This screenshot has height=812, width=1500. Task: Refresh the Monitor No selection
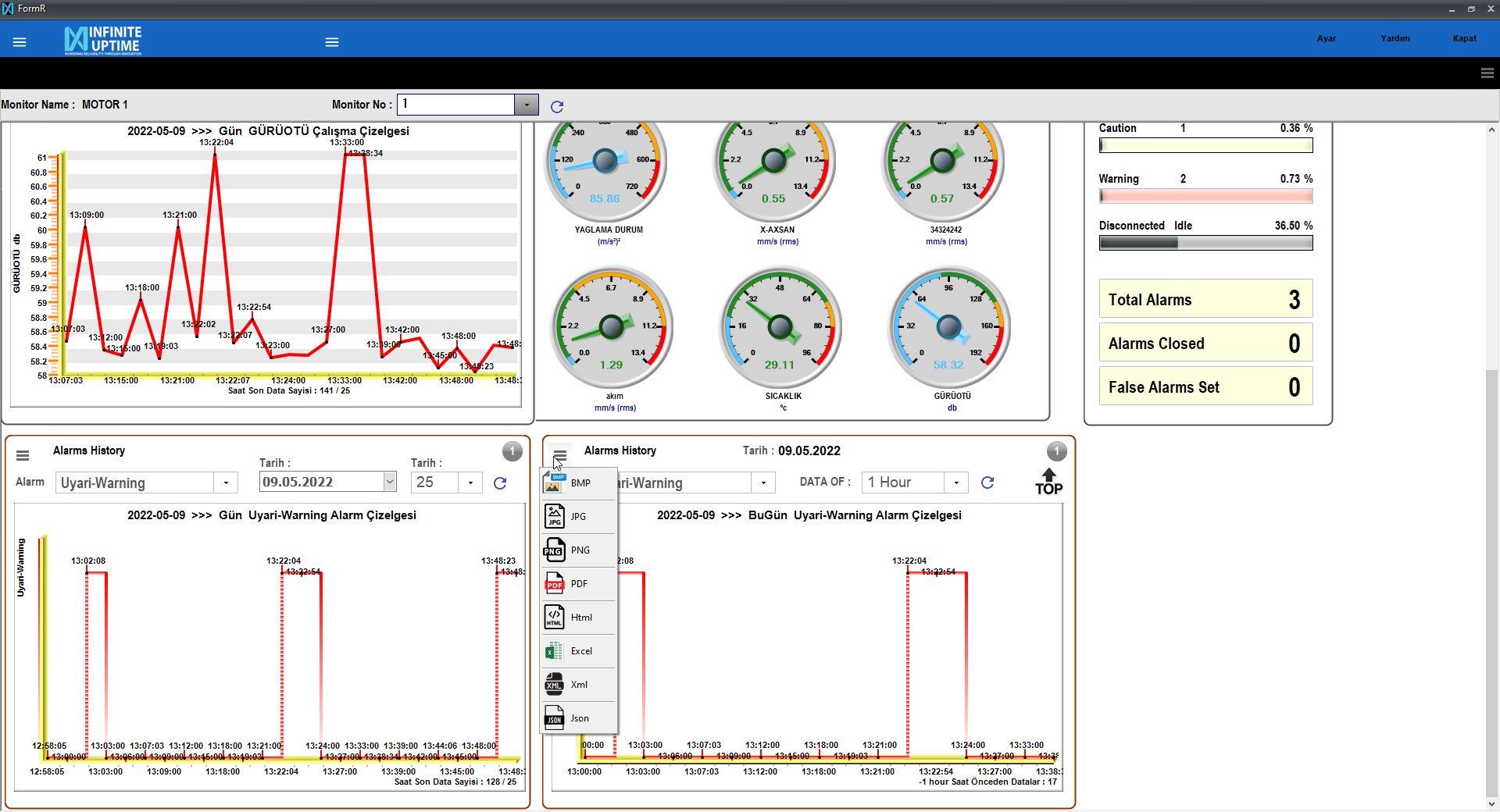tap(557, 106)
